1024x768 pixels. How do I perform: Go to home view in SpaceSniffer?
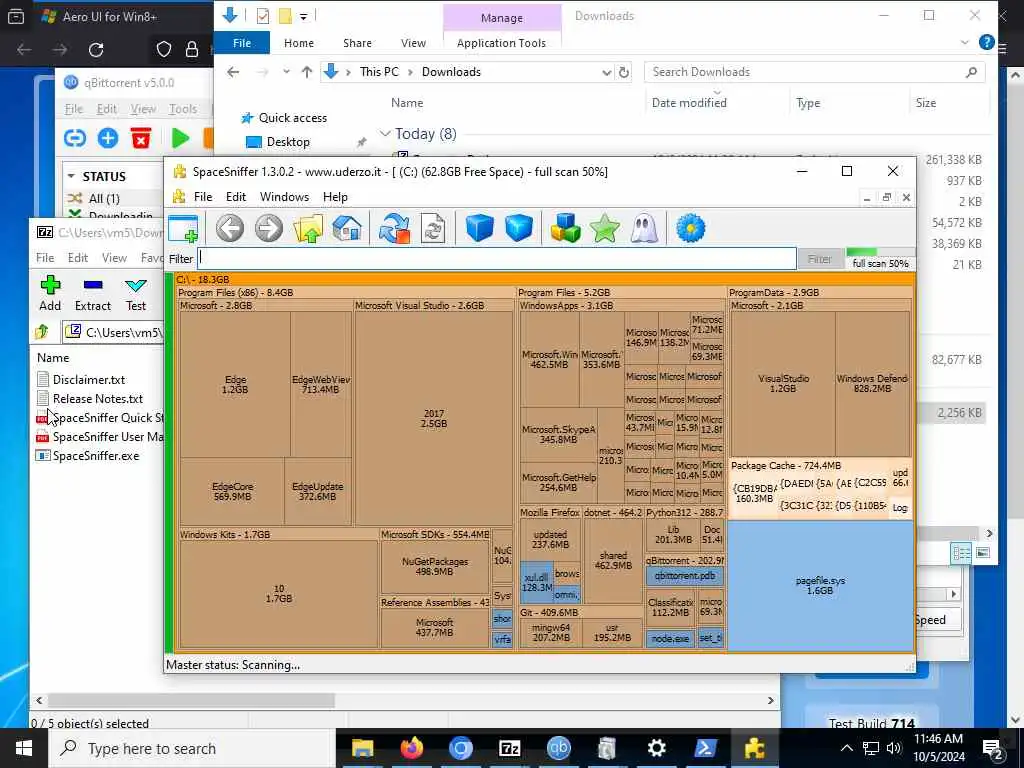tap(347, 229)
